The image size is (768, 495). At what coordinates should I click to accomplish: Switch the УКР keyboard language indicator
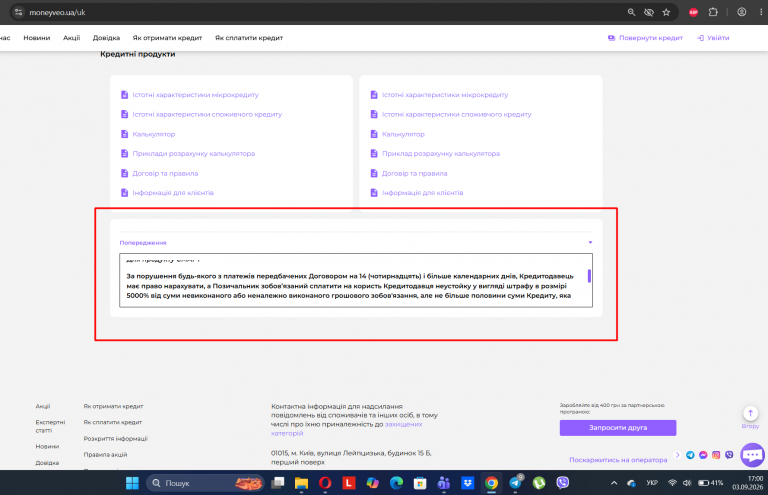tap(652, 483)
